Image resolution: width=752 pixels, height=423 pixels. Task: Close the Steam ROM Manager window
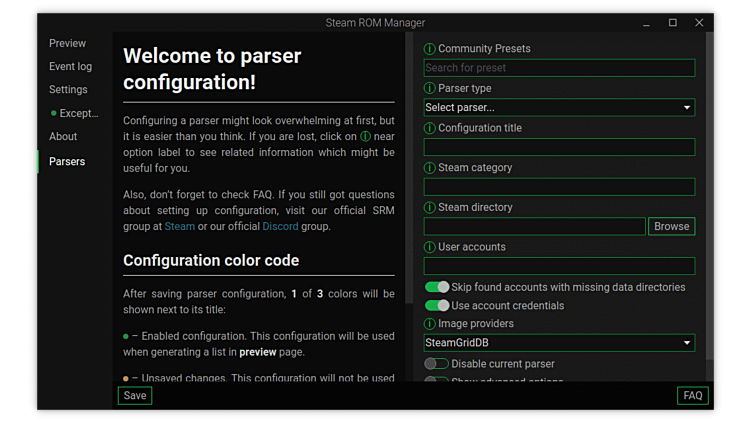click(699, 23)
